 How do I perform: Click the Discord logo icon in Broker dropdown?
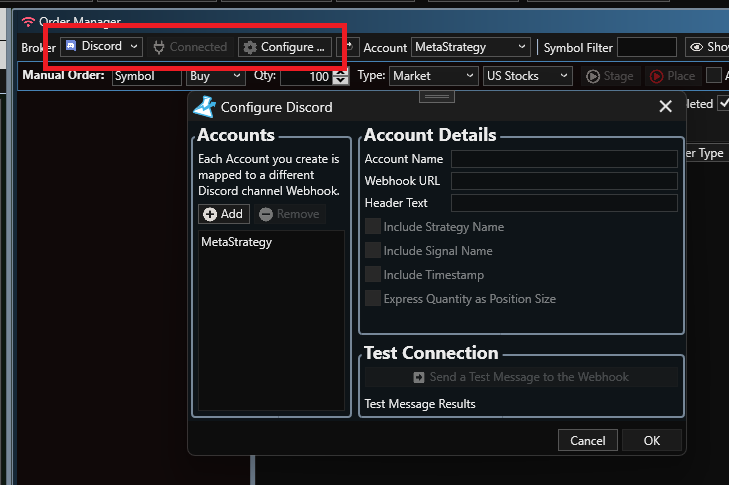click(x=71, y=46)
